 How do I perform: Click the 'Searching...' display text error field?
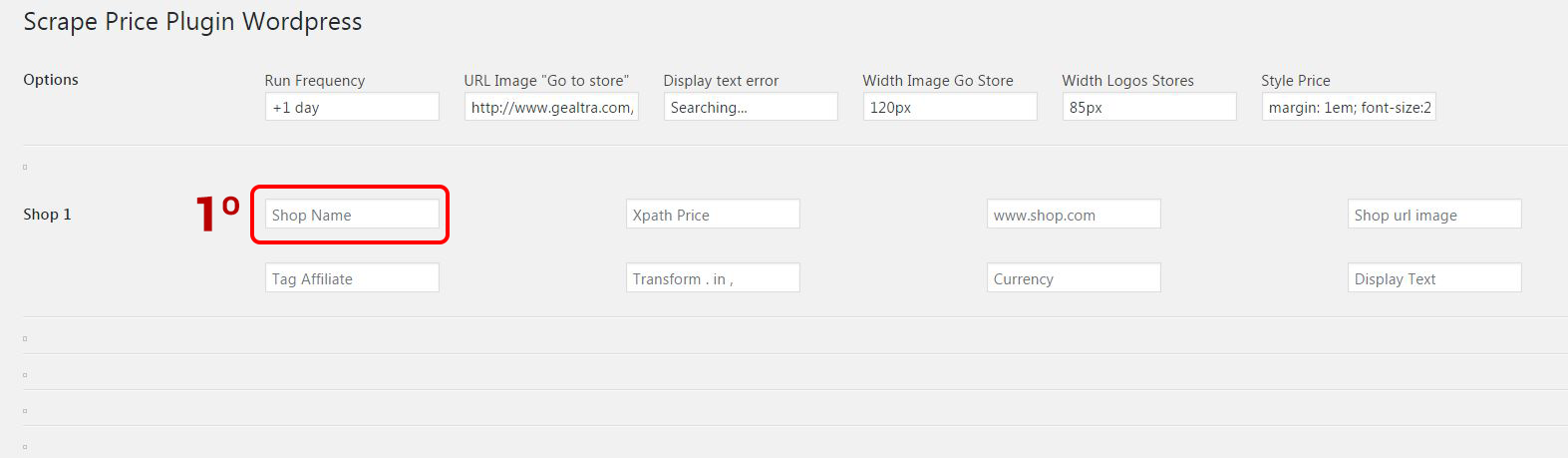(750, 107)
